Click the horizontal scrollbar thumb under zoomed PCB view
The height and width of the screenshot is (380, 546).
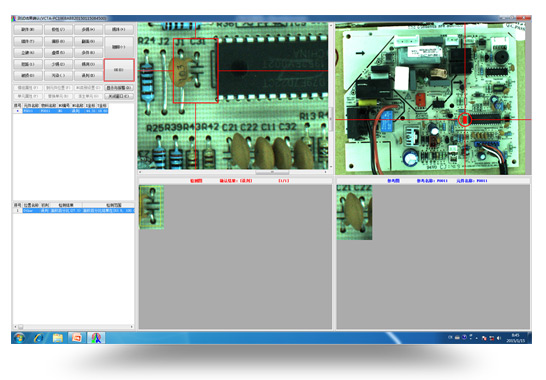272,172
